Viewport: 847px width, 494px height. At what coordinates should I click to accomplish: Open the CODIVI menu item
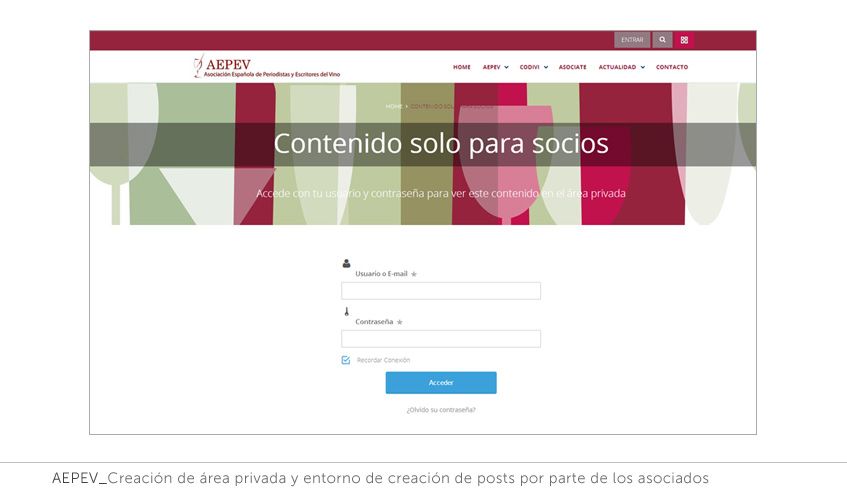click(529, 67)
